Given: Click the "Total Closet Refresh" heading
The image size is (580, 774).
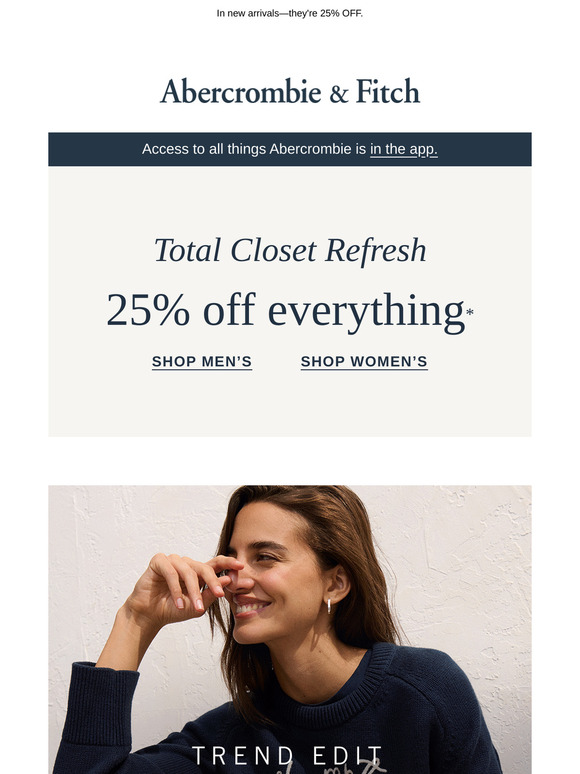Looking at the screenshot, I should point(290,250).
